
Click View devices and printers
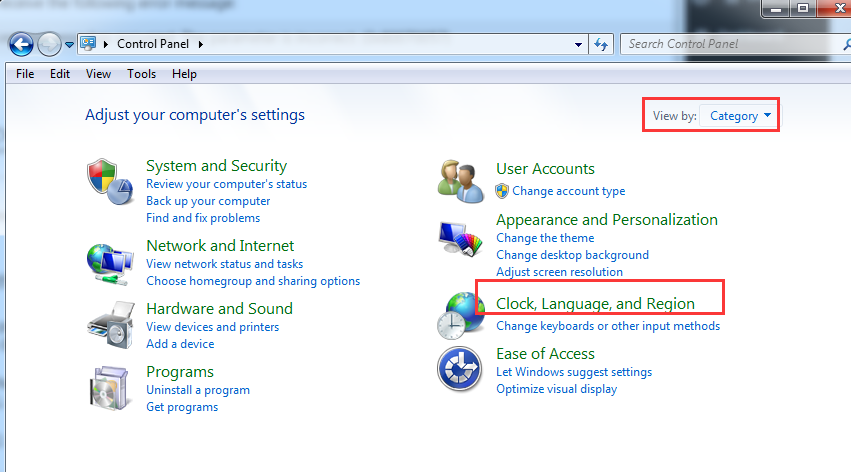[x=212, y=327]
